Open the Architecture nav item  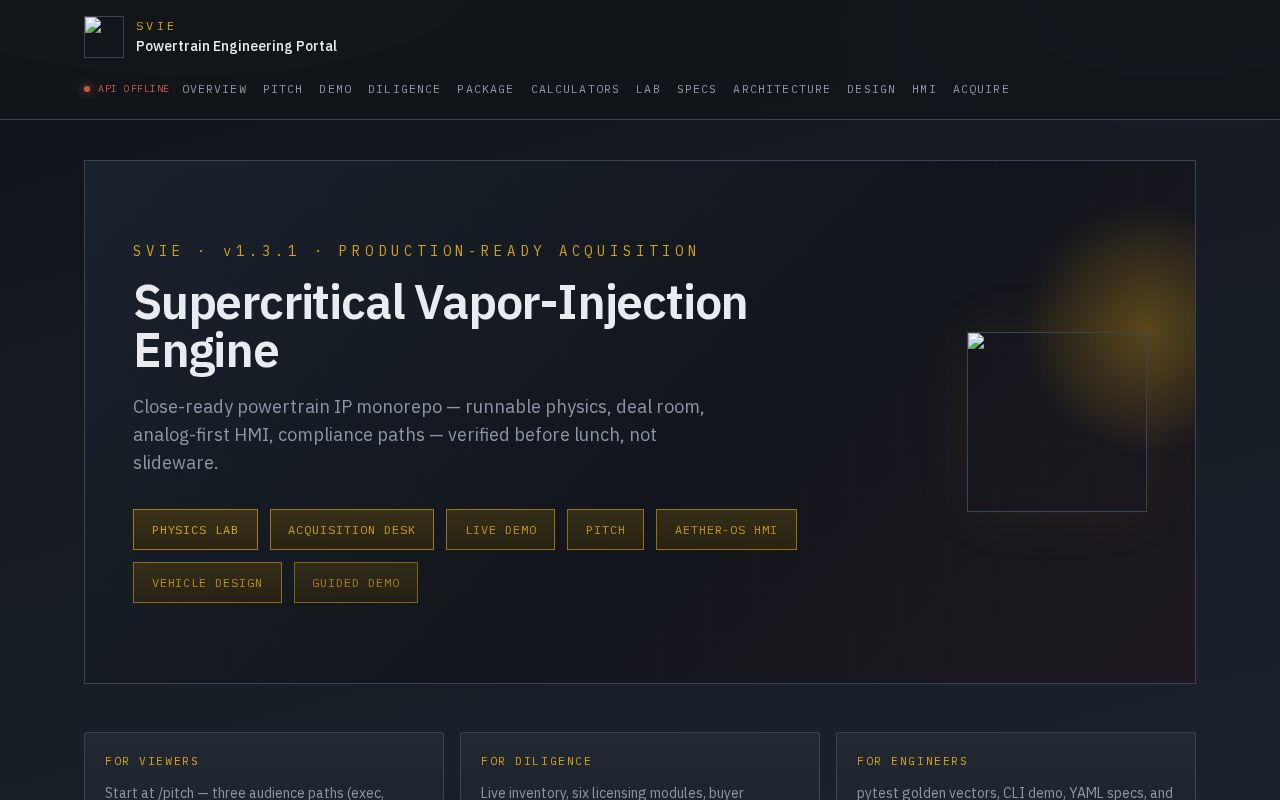point(782,89)
